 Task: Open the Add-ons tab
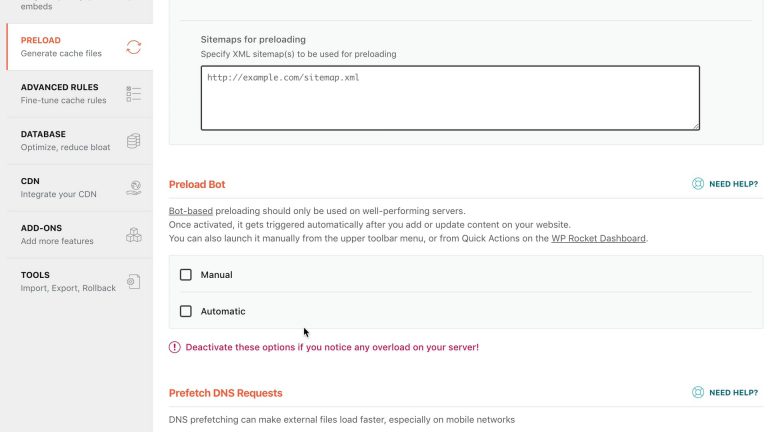pos(80,235)
